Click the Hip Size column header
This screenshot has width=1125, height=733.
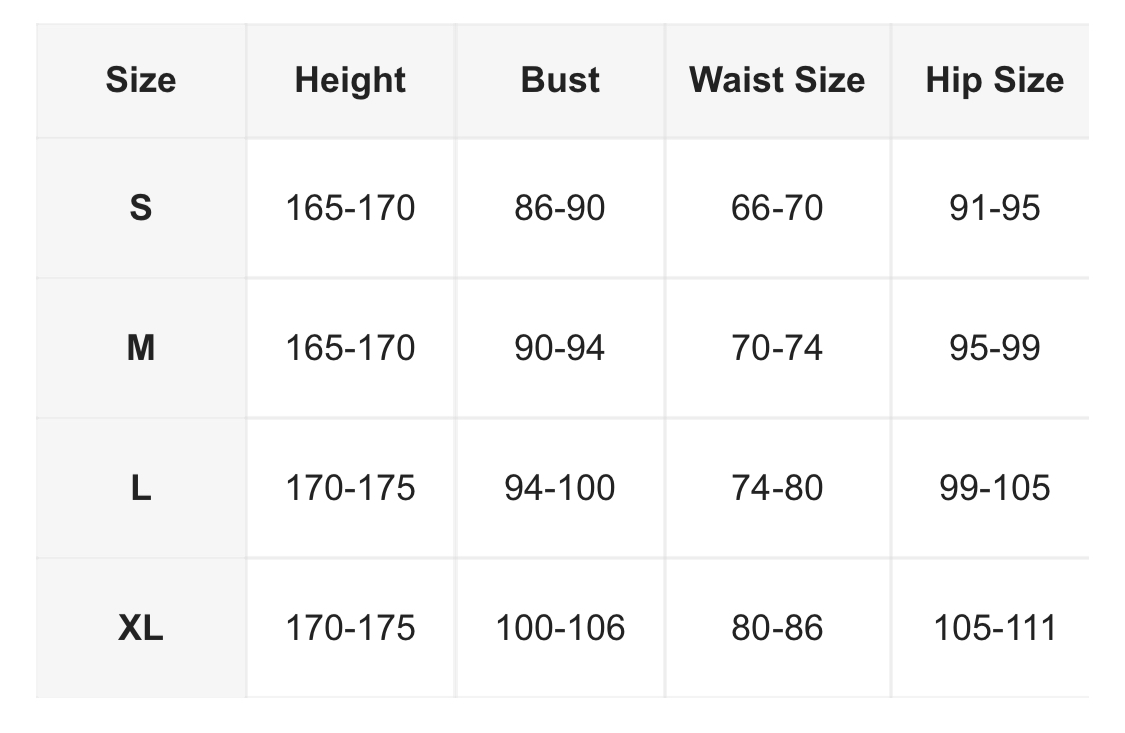(994, 80)
